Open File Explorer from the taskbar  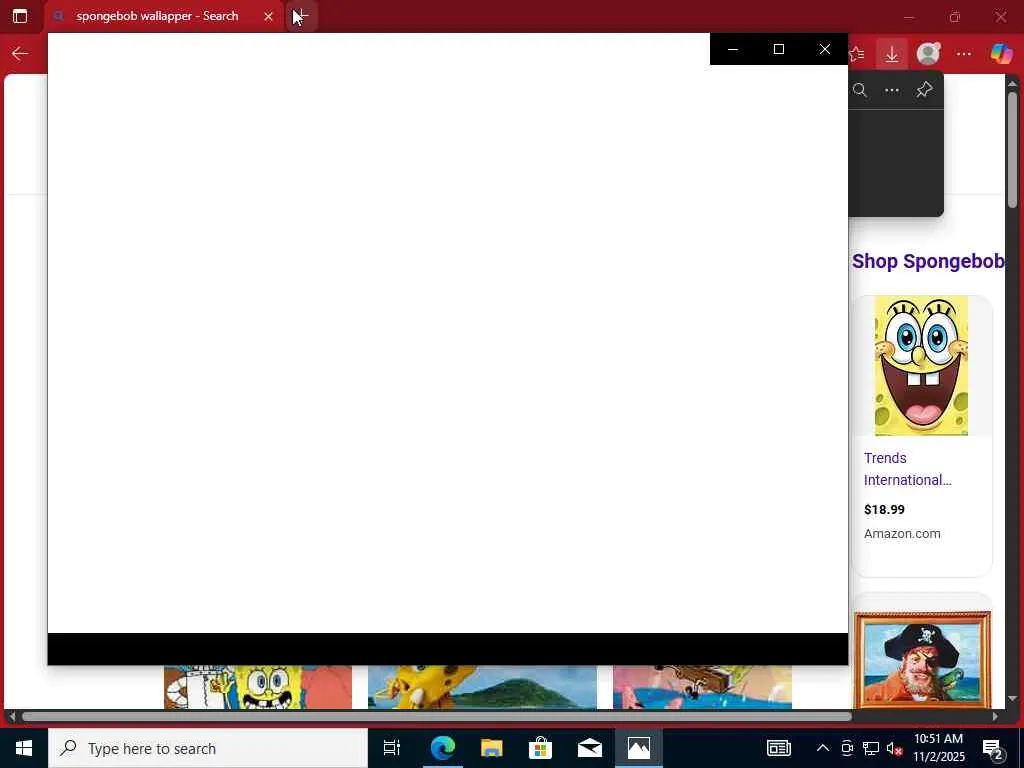click(x=491, y=748)
